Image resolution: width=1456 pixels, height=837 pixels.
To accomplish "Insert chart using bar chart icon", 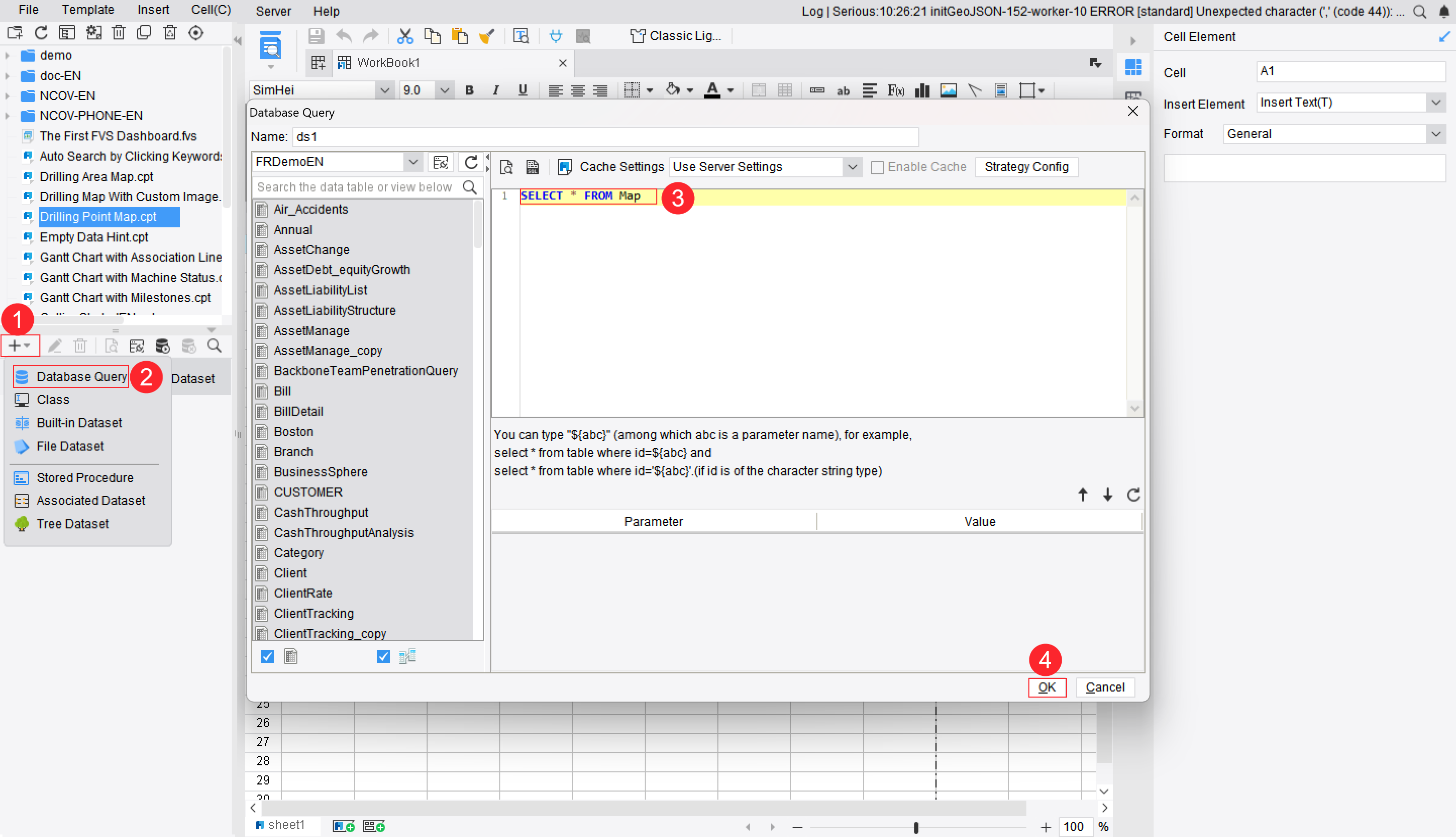I will (922, 90).
